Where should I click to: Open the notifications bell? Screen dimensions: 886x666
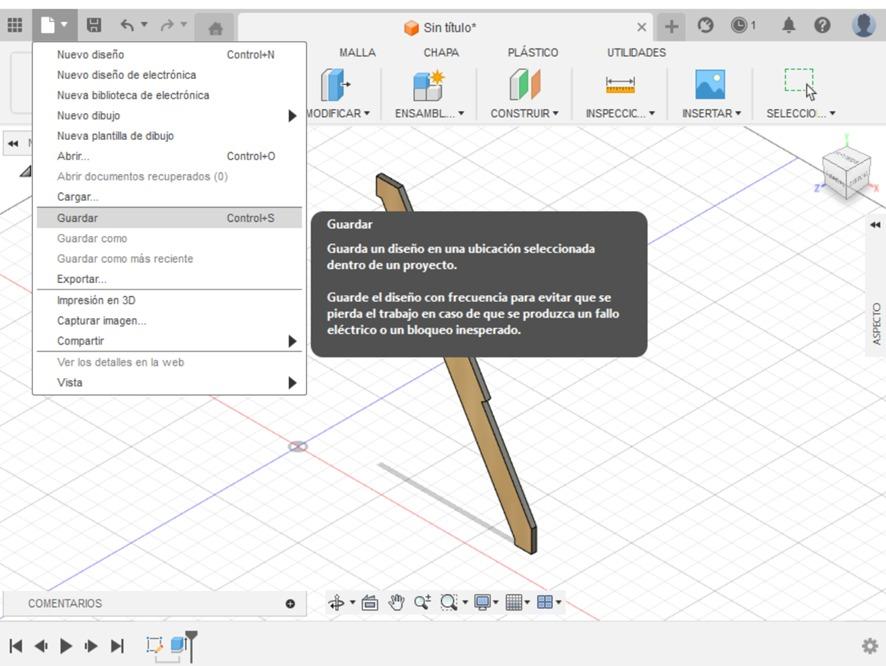tap(789, 25)
